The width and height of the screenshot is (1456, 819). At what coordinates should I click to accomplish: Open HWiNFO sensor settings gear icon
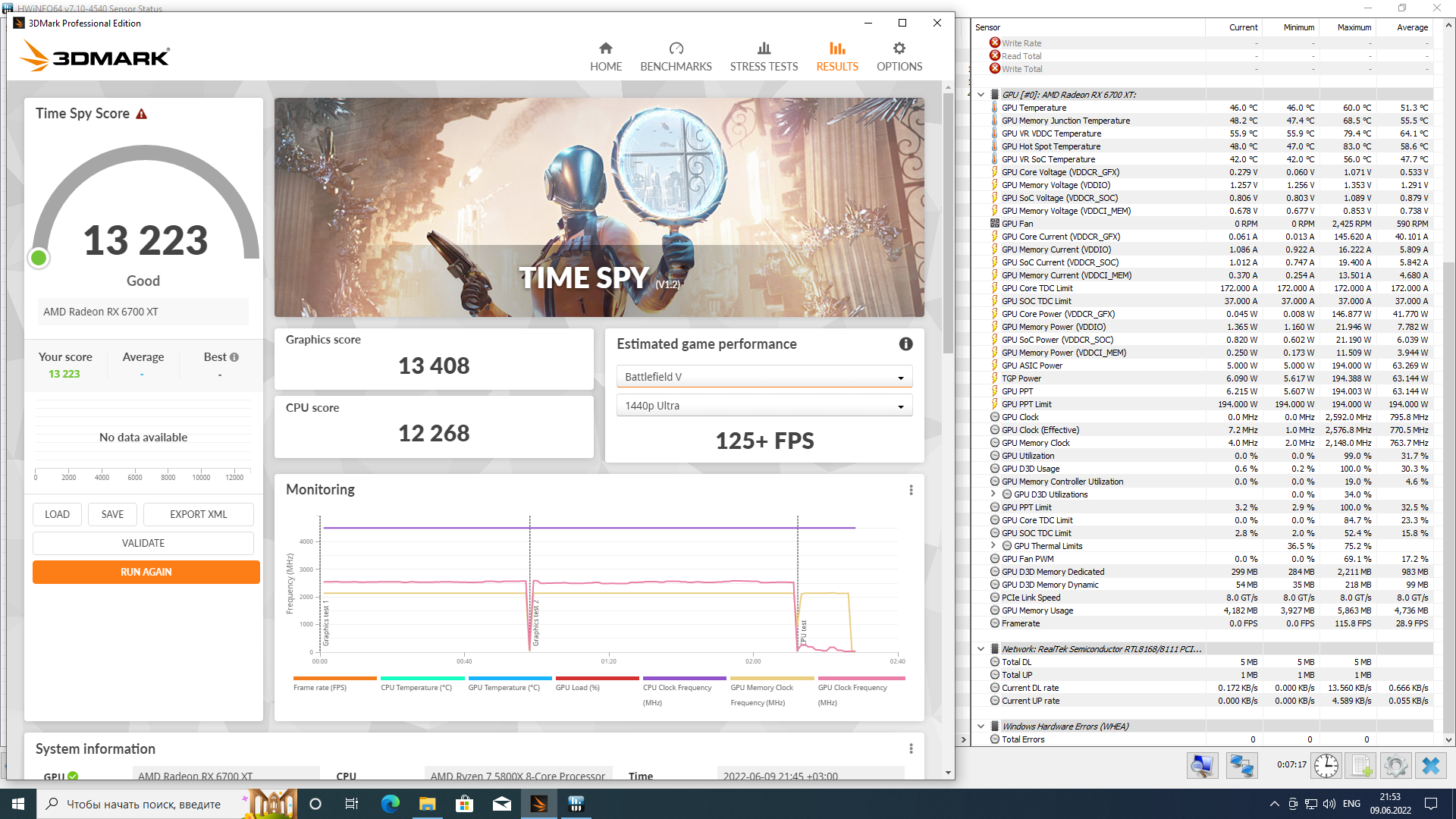coord(1395,766)
